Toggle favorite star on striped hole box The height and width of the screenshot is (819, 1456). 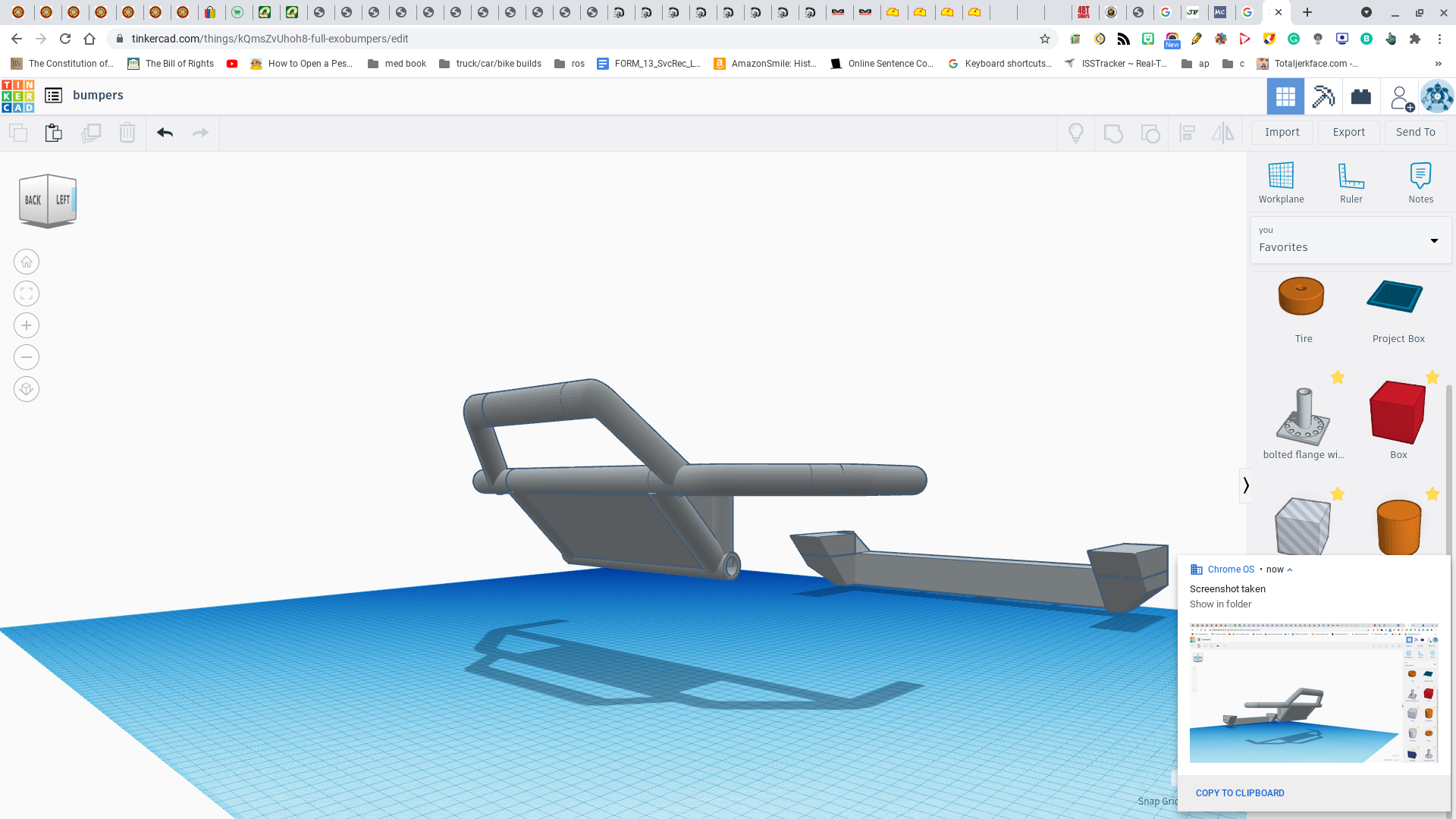(1338, 494)
